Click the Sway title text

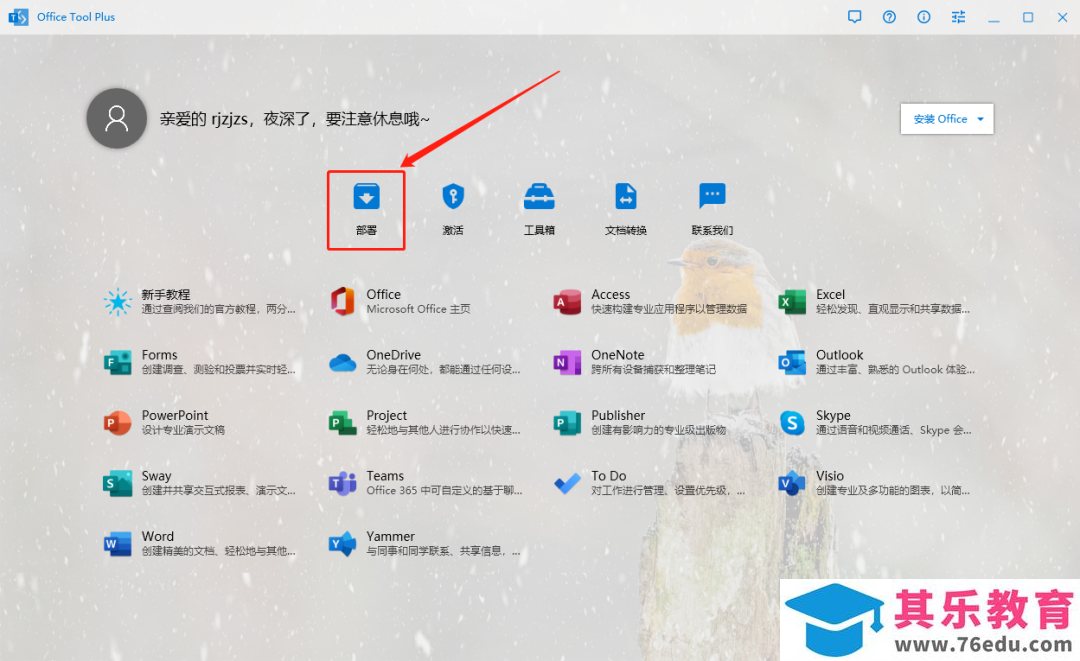[156, 476]
